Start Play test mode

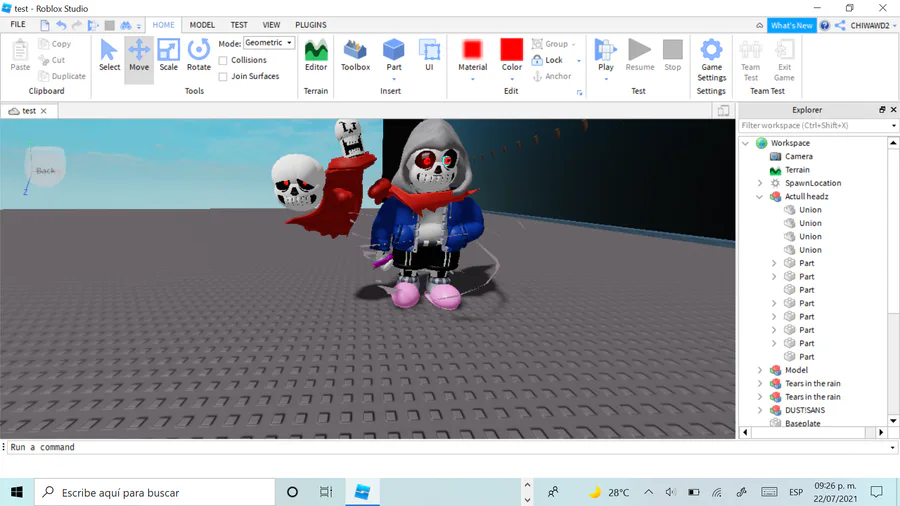(606, 53)
